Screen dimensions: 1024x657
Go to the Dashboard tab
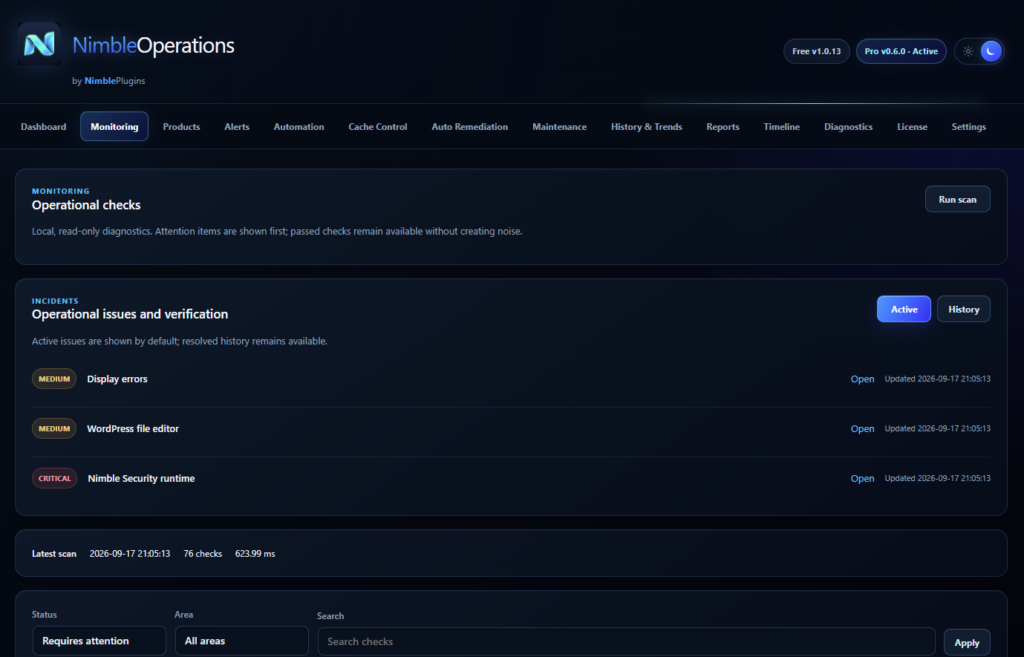(43, 127)
